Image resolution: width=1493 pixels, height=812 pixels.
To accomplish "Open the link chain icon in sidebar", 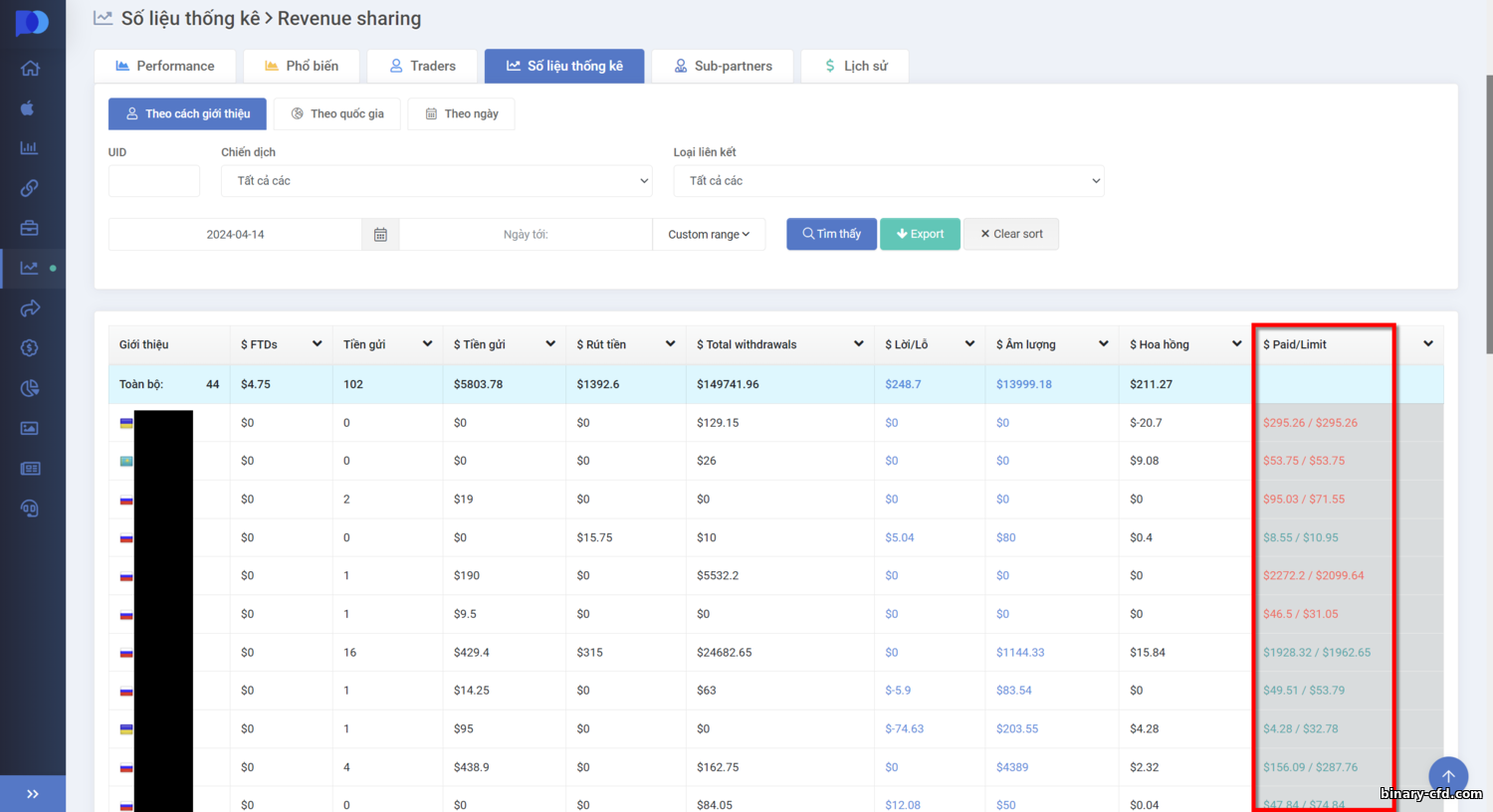I will click(x=30, y=188).
